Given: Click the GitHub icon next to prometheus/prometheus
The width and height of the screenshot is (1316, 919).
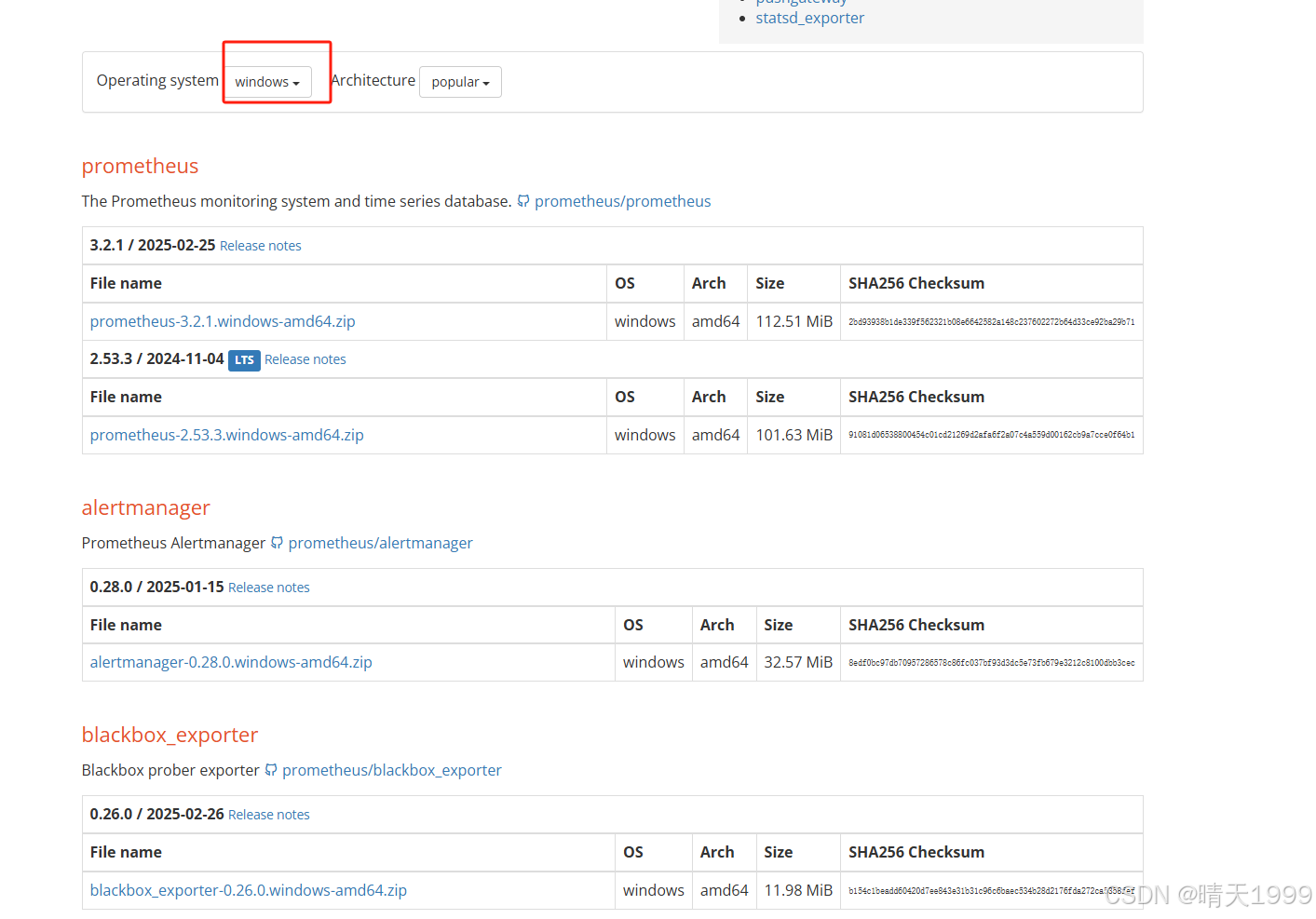Looking at the screenshot, I should 523,201.
